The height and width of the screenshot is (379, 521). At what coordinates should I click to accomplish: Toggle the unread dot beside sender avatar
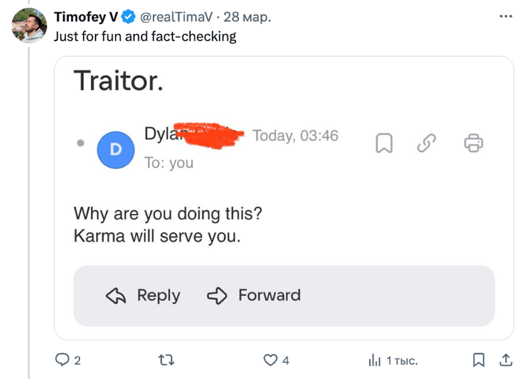80,143
